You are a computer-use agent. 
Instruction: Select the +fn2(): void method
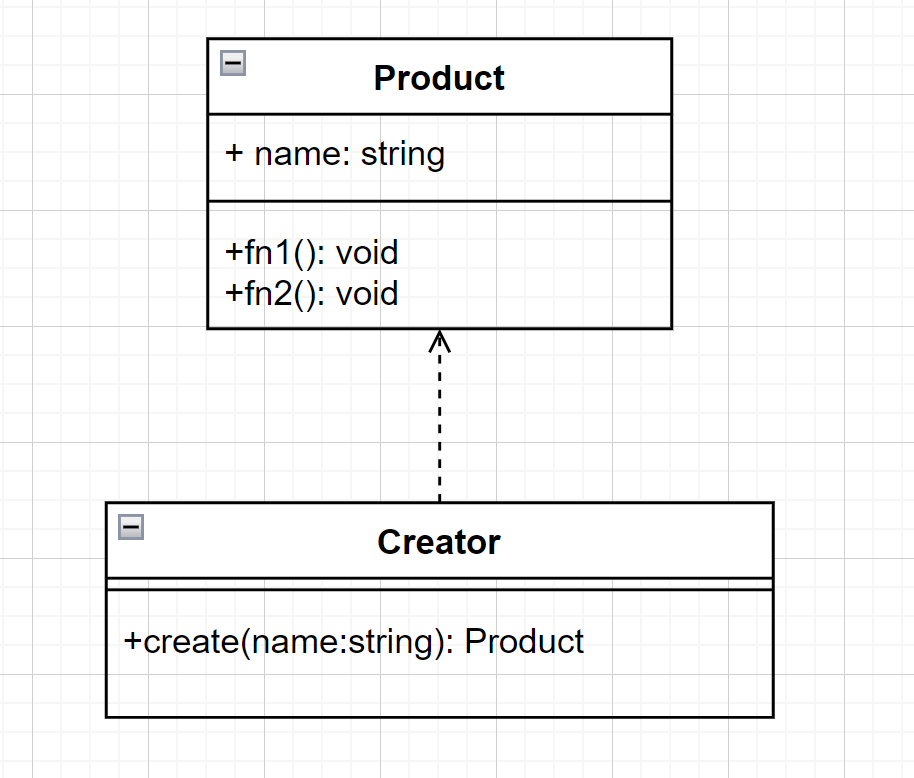point(312,293)
